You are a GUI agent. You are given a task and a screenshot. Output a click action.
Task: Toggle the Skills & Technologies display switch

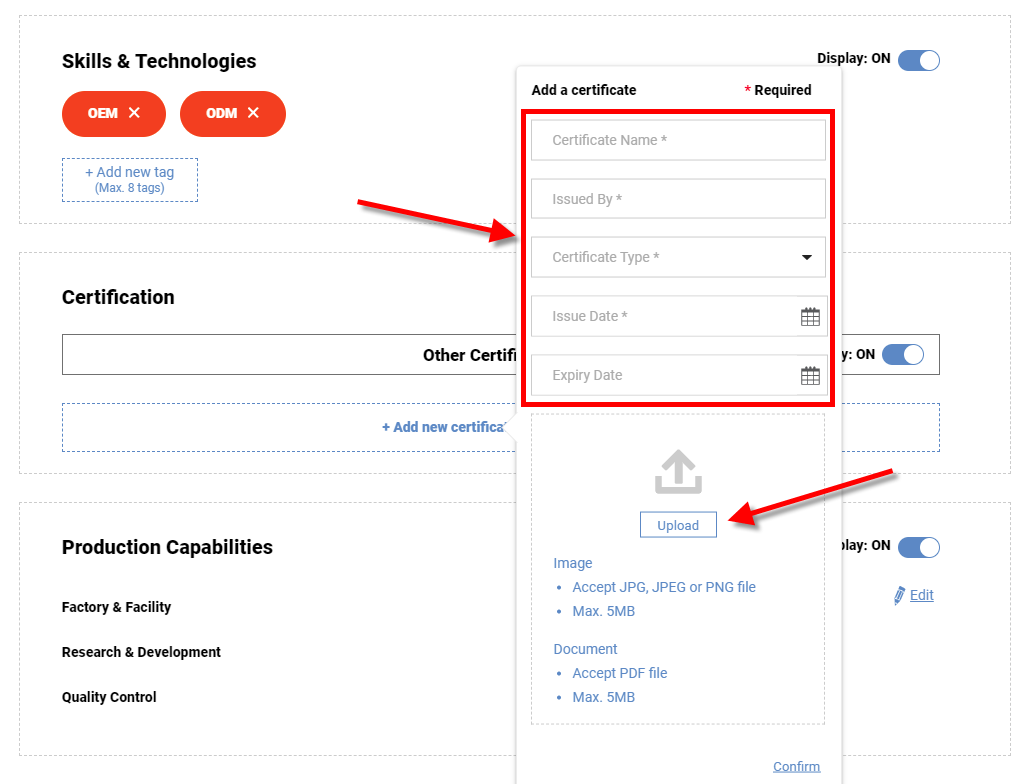pyautogui.click(x=919, y=61)
